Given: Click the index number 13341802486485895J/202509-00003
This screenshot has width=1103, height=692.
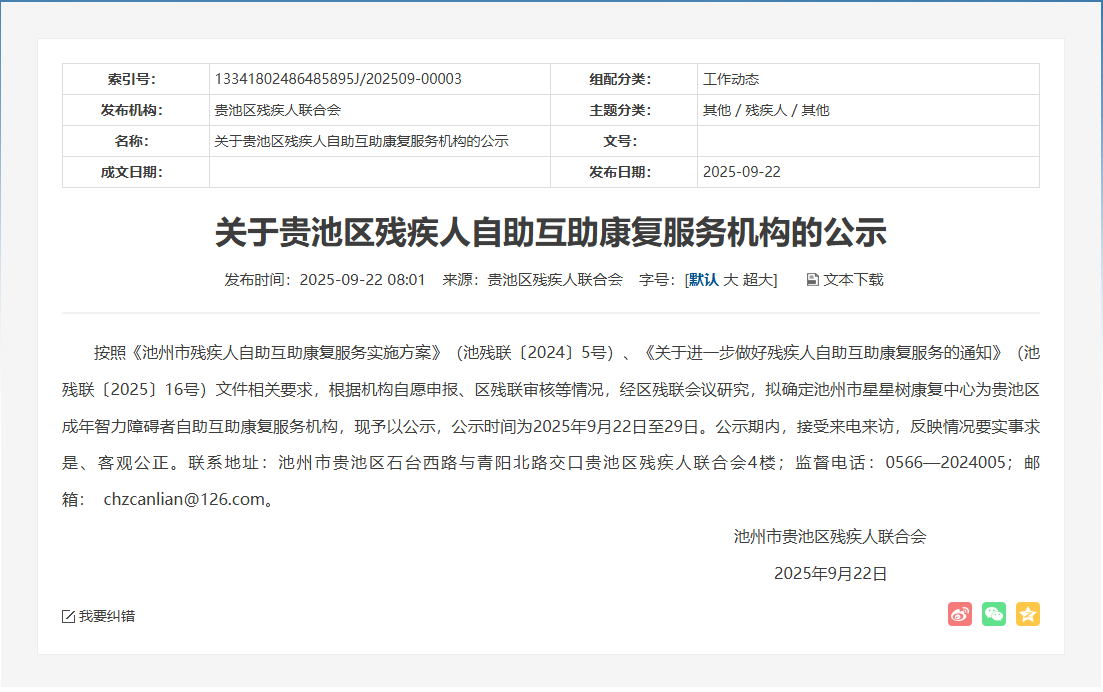Looking at the screenshot, I should pos(337,79).
